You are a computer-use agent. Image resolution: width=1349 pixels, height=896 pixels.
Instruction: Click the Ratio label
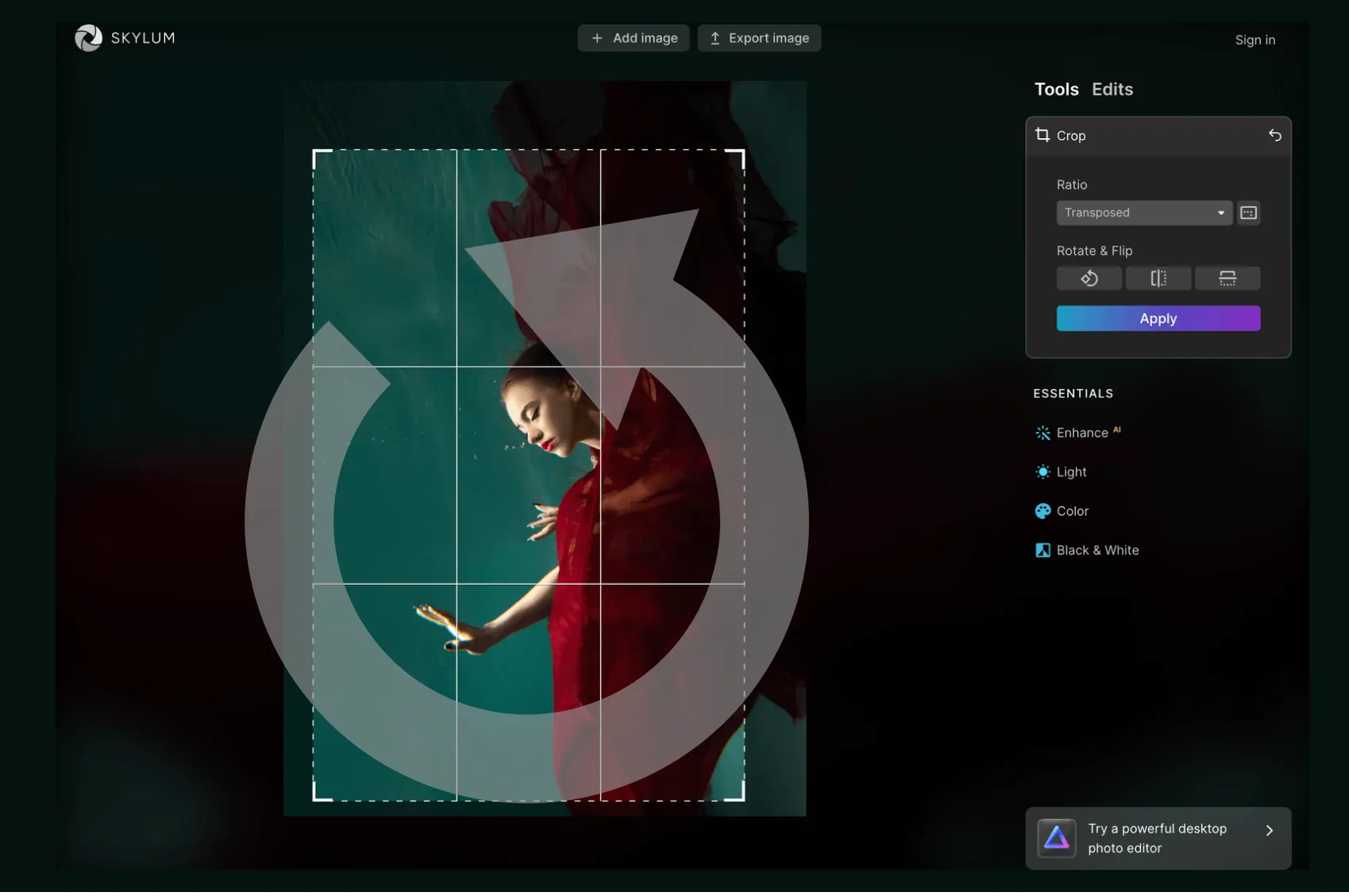[x=1071, y=184]
